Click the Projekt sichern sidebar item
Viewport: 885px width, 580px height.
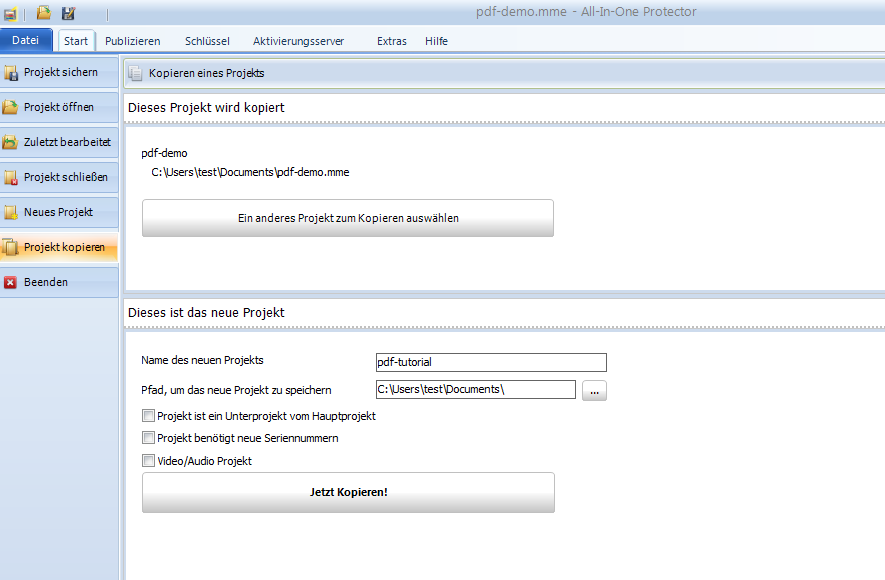pyautogui.click(x=59, y=73)
